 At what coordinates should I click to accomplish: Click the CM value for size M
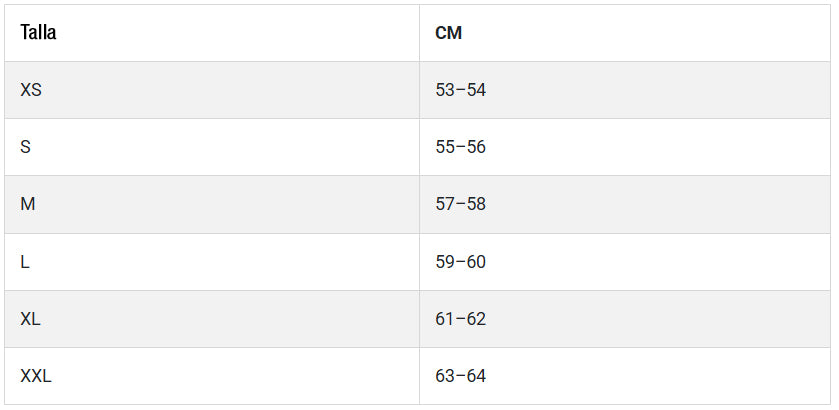pos(460,204)
